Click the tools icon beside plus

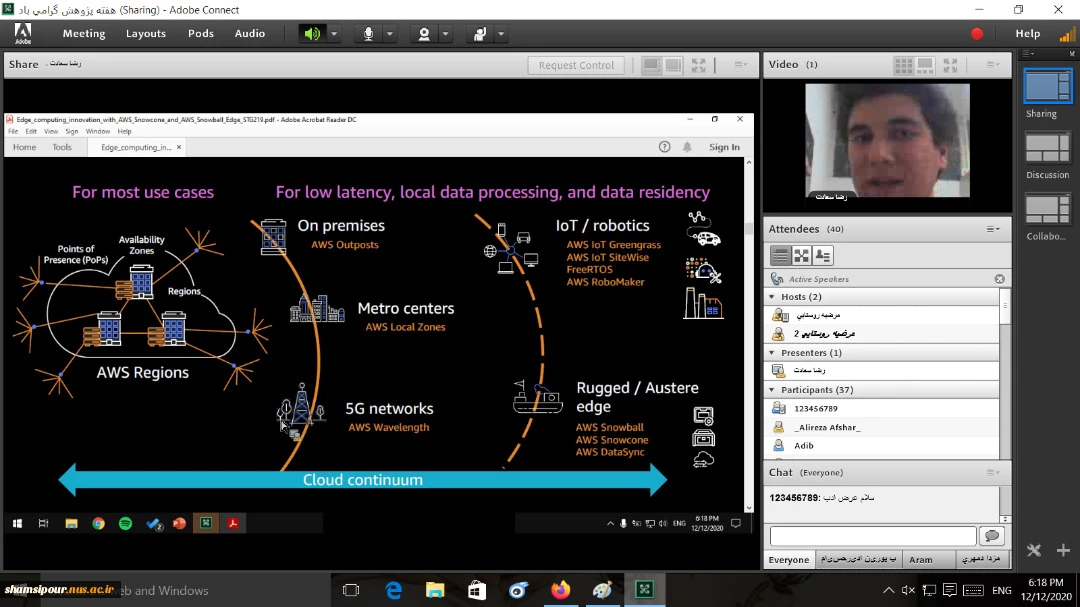[x=1034, y=550]
